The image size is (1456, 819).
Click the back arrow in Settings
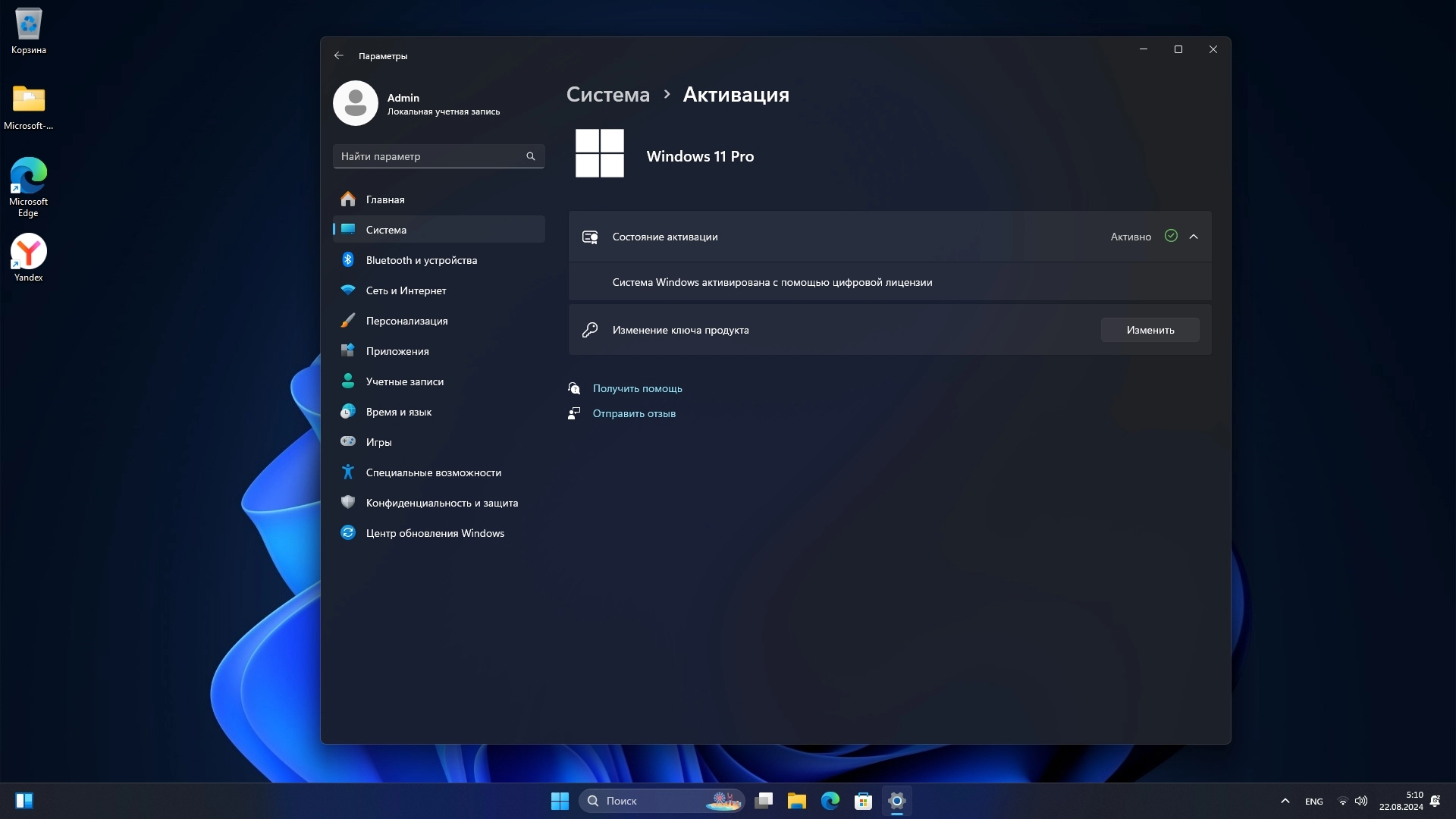339,55
